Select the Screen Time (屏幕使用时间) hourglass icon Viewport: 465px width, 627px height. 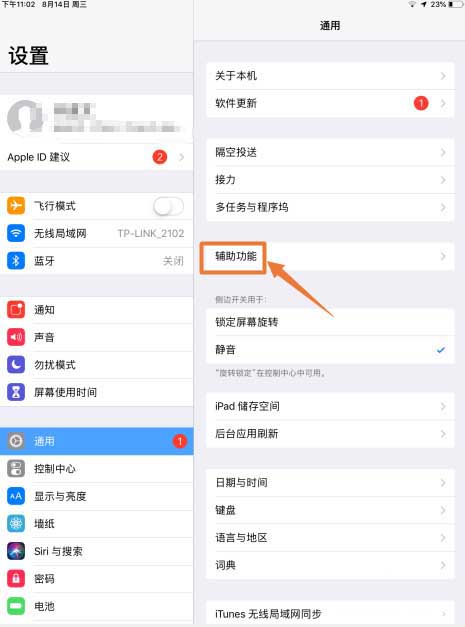(16, 392)
